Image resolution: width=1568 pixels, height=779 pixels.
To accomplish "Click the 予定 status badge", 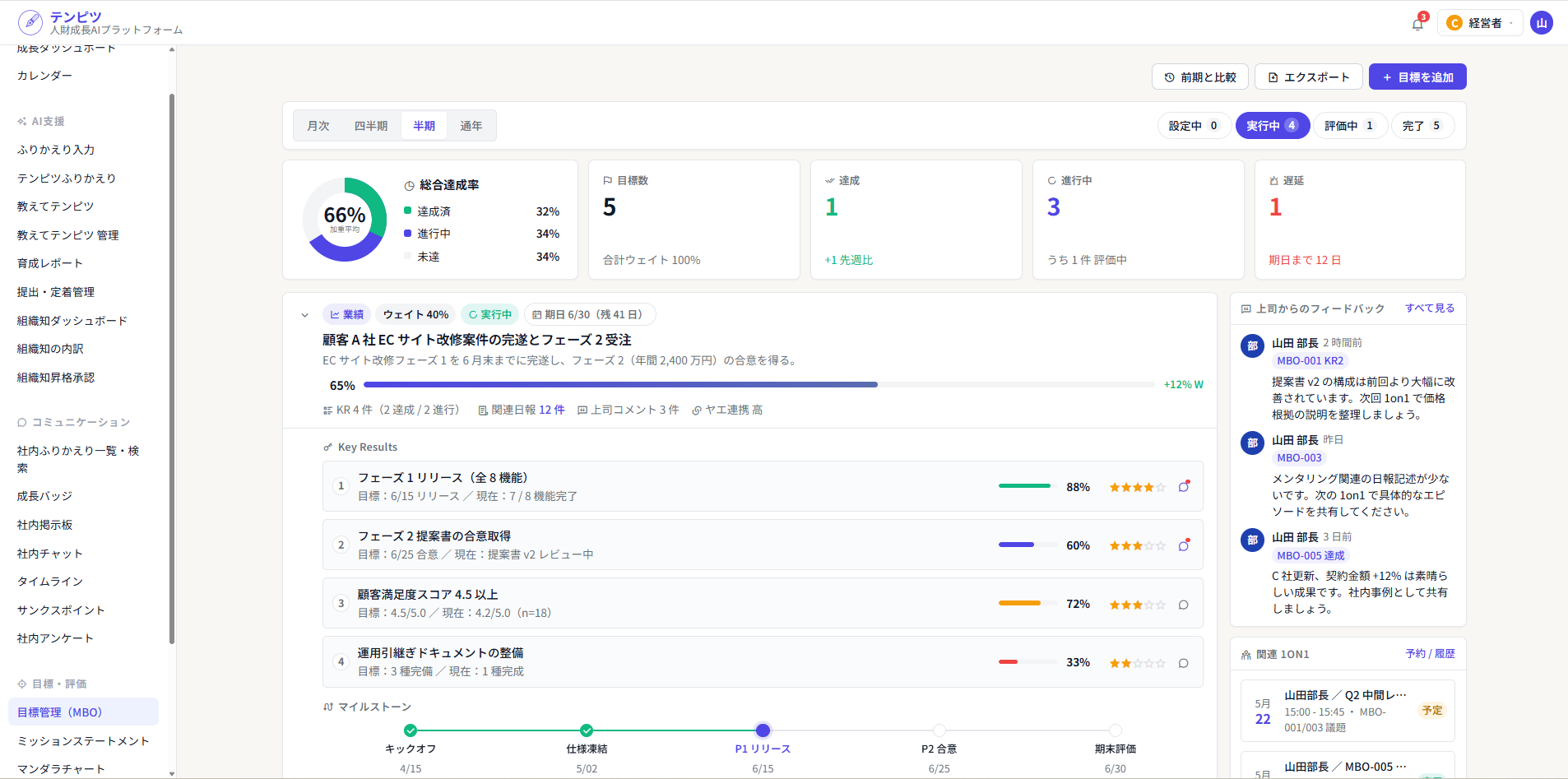I will click(1432, 711).
